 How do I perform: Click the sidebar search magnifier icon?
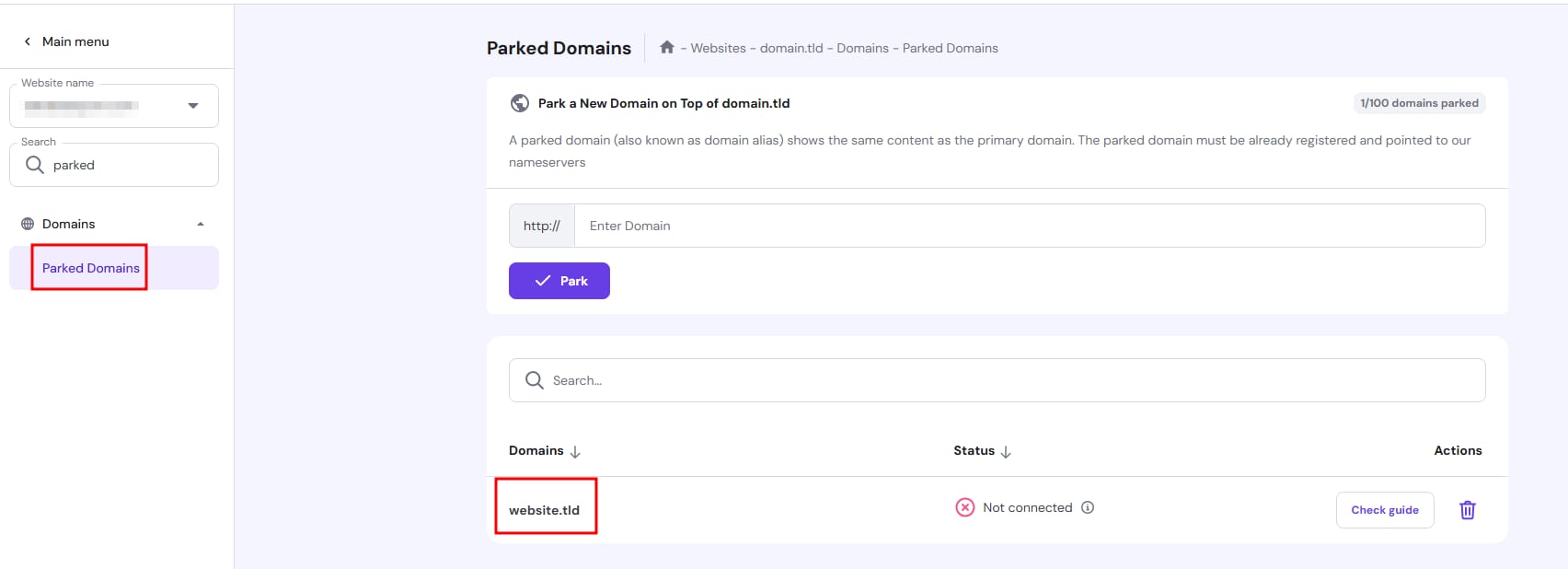pos(35,165)
